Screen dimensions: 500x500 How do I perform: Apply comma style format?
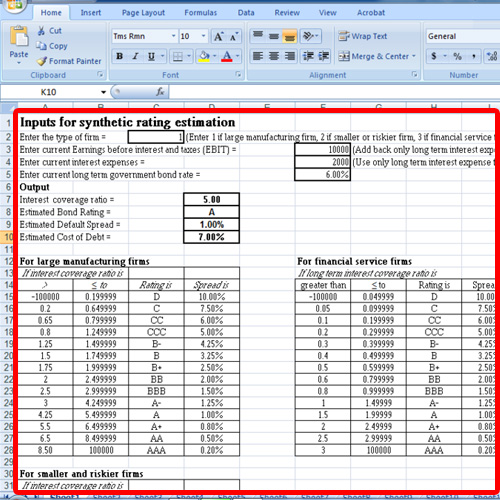[473, 56]
